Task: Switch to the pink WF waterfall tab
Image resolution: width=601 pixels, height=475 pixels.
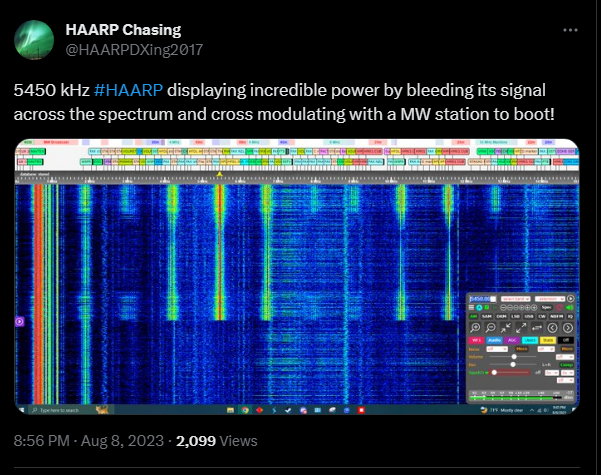Action: [x=476, y=340]
